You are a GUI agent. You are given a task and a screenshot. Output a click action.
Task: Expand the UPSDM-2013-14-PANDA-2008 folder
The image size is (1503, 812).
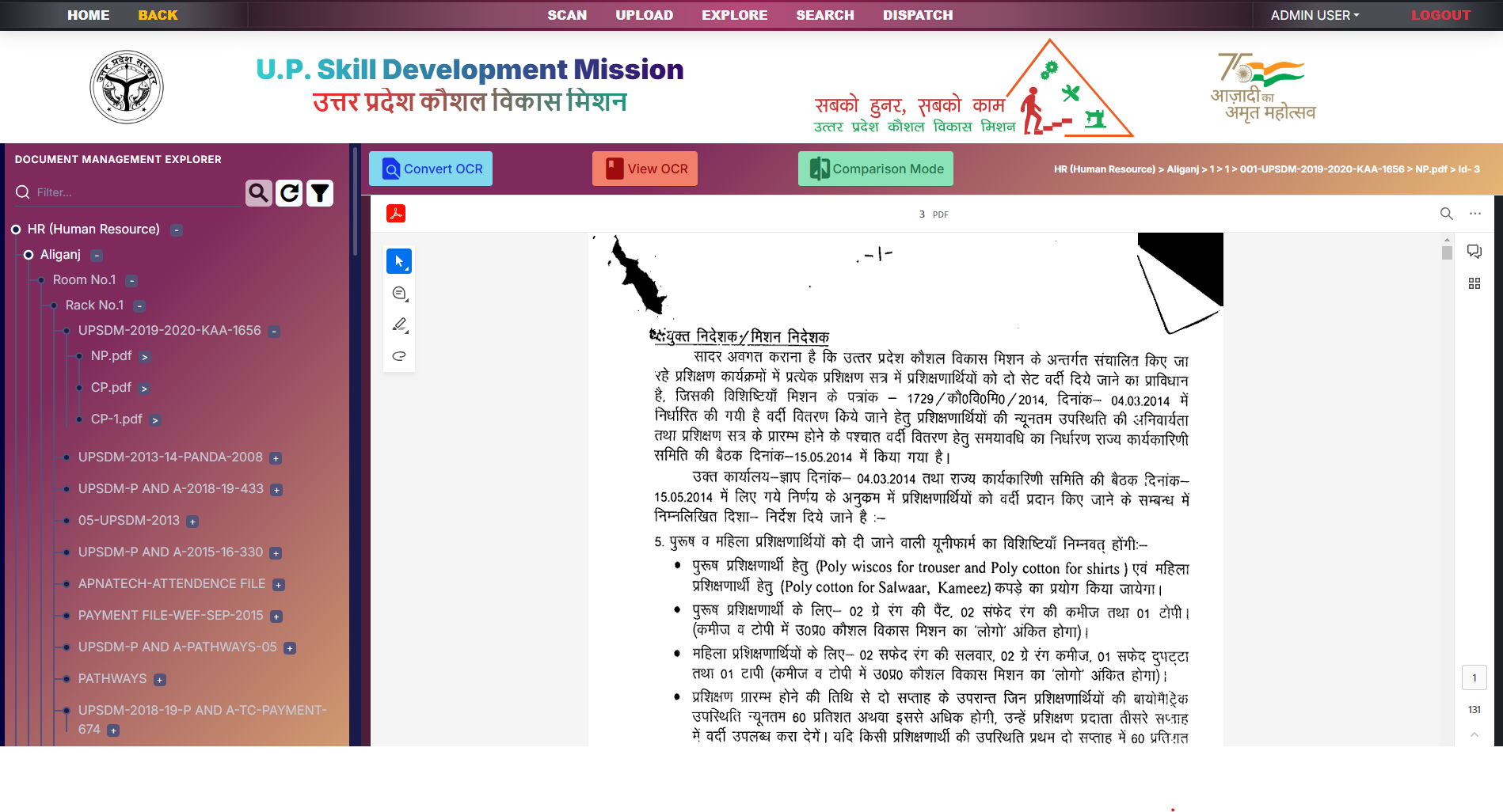276,458
